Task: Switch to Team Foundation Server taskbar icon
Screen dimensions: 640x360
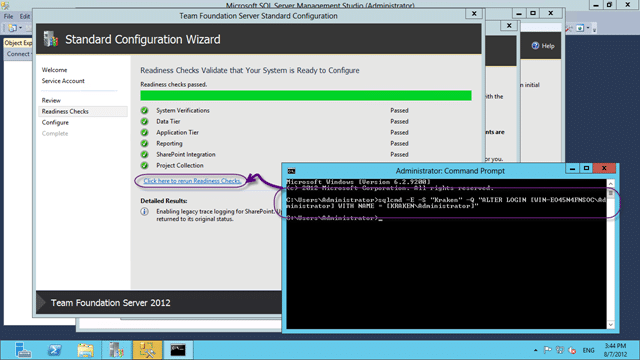Action: [x=116, y=350]
